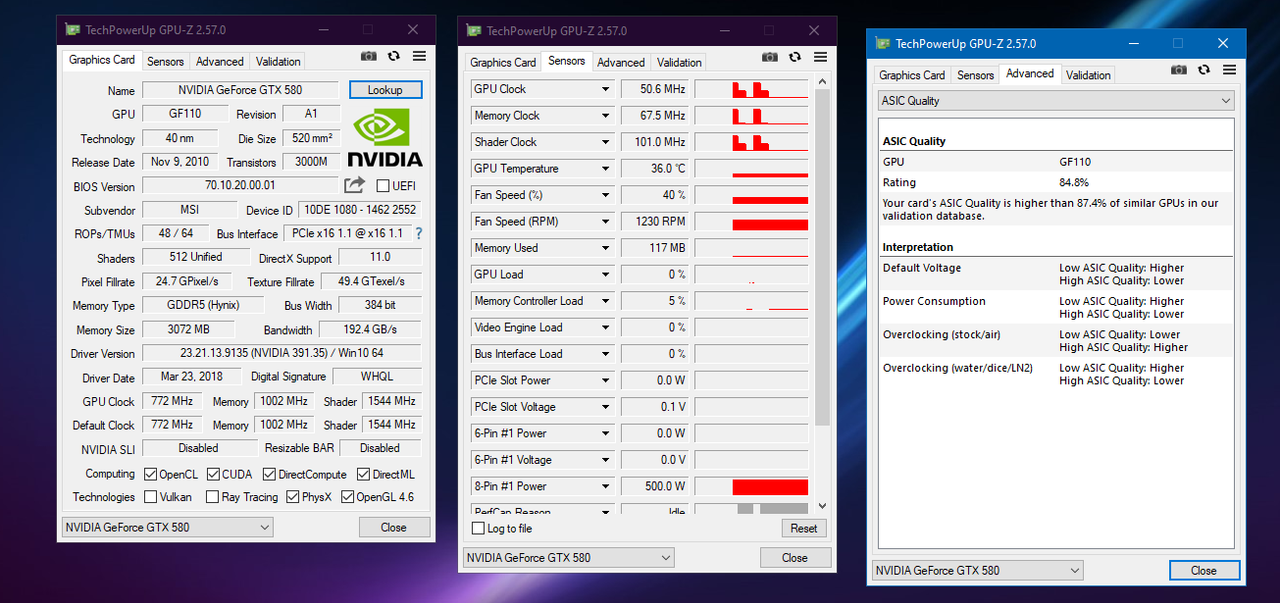
Task: Click the BIOS Version field 70.10.20.00.01
Action: (x=240, y=185)
